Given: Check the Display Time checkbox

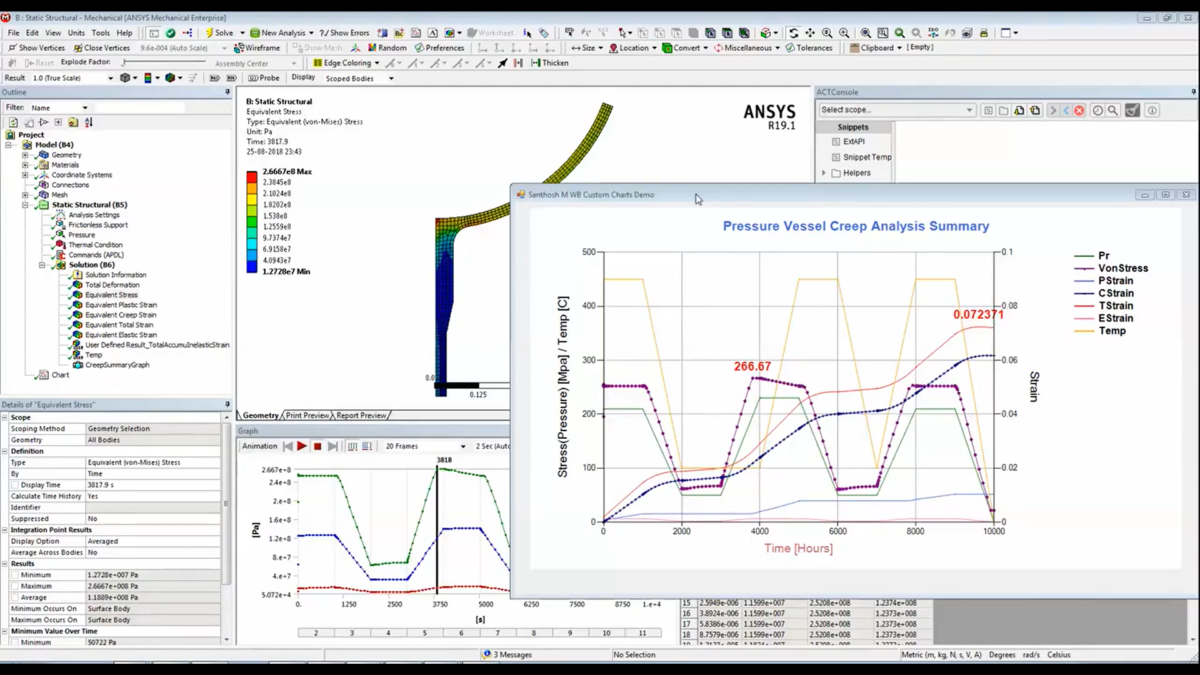Looking at the screenshot, I should (x=15, y=485).
